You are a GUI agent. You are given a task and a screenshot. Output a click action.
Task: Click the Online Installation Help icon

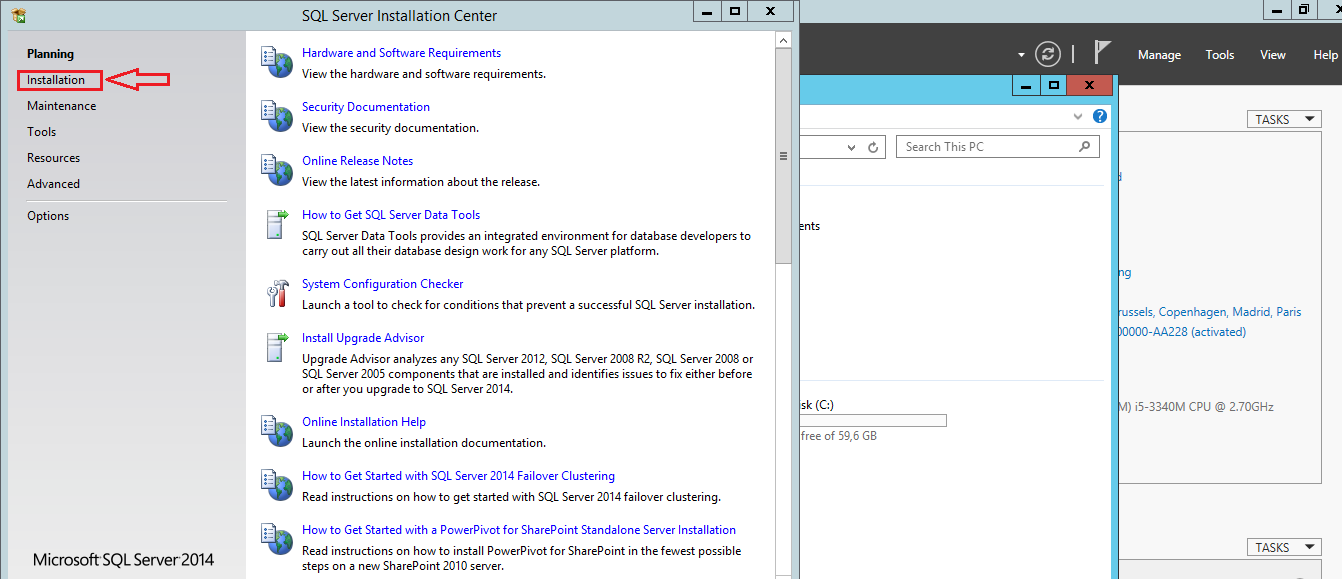(276, 431)
